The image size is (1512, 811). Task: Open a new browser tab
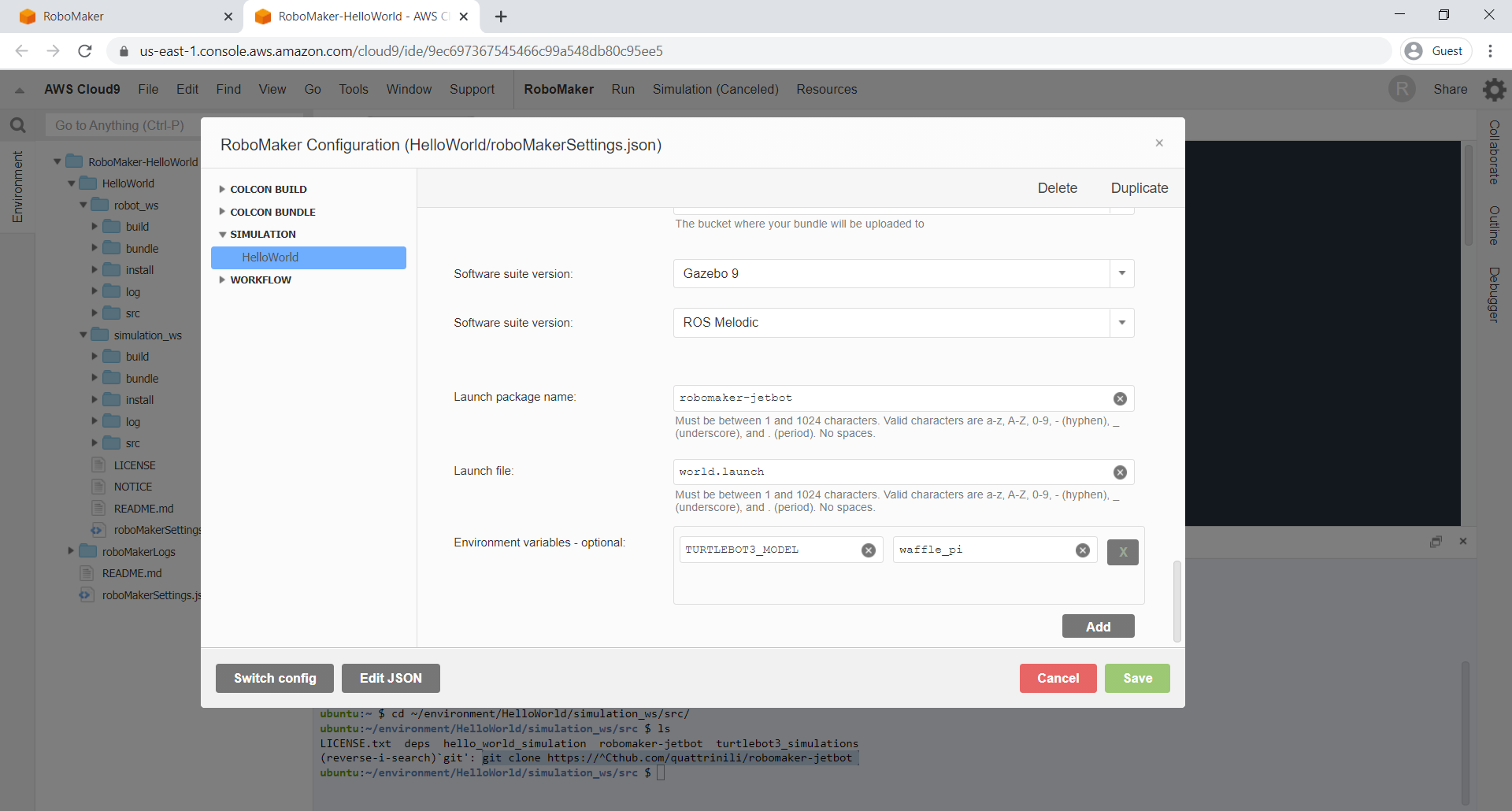click(501, 17)
